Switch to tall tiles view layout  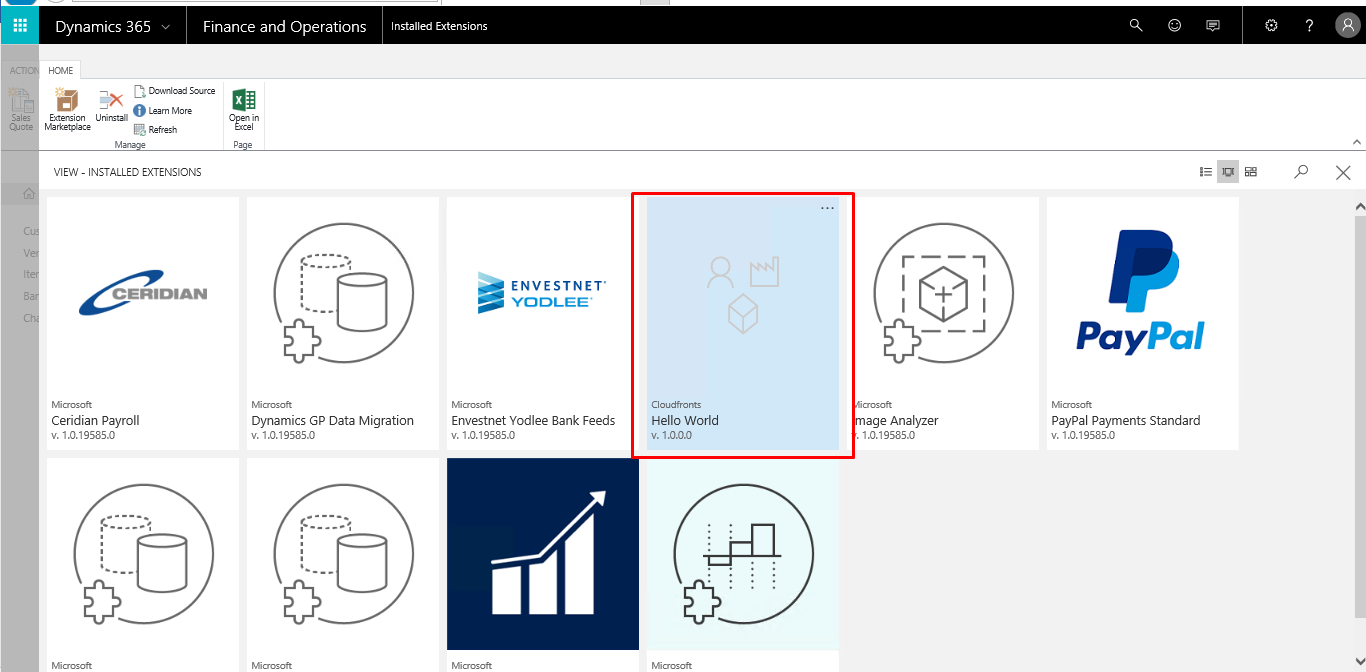(x=1251, y=172)
